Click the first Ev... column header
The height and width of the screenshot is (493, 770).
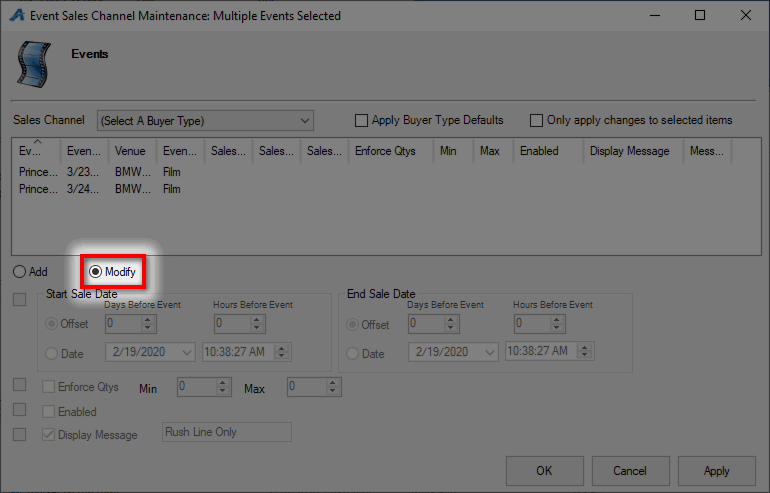click(x=36, y=151)
